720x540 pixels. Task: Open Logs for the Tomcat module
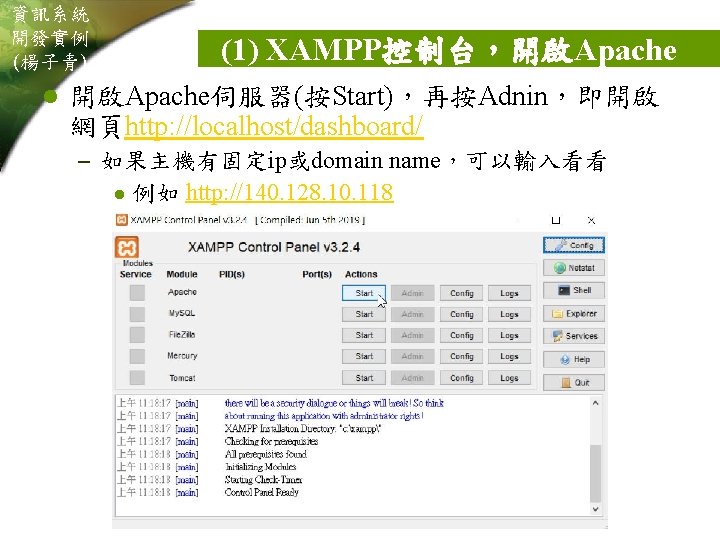(509, 378)
